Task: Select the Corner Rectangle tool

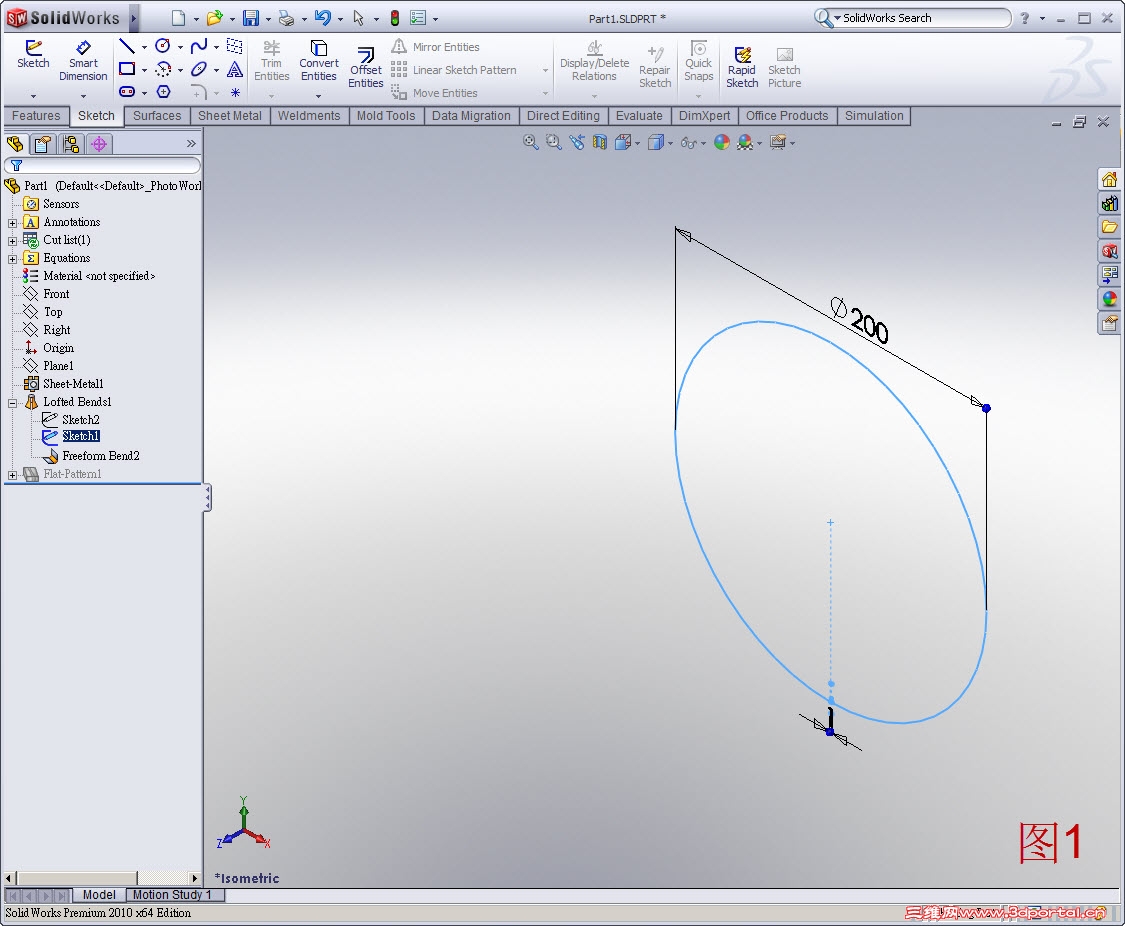Action: tap(127, 70)
